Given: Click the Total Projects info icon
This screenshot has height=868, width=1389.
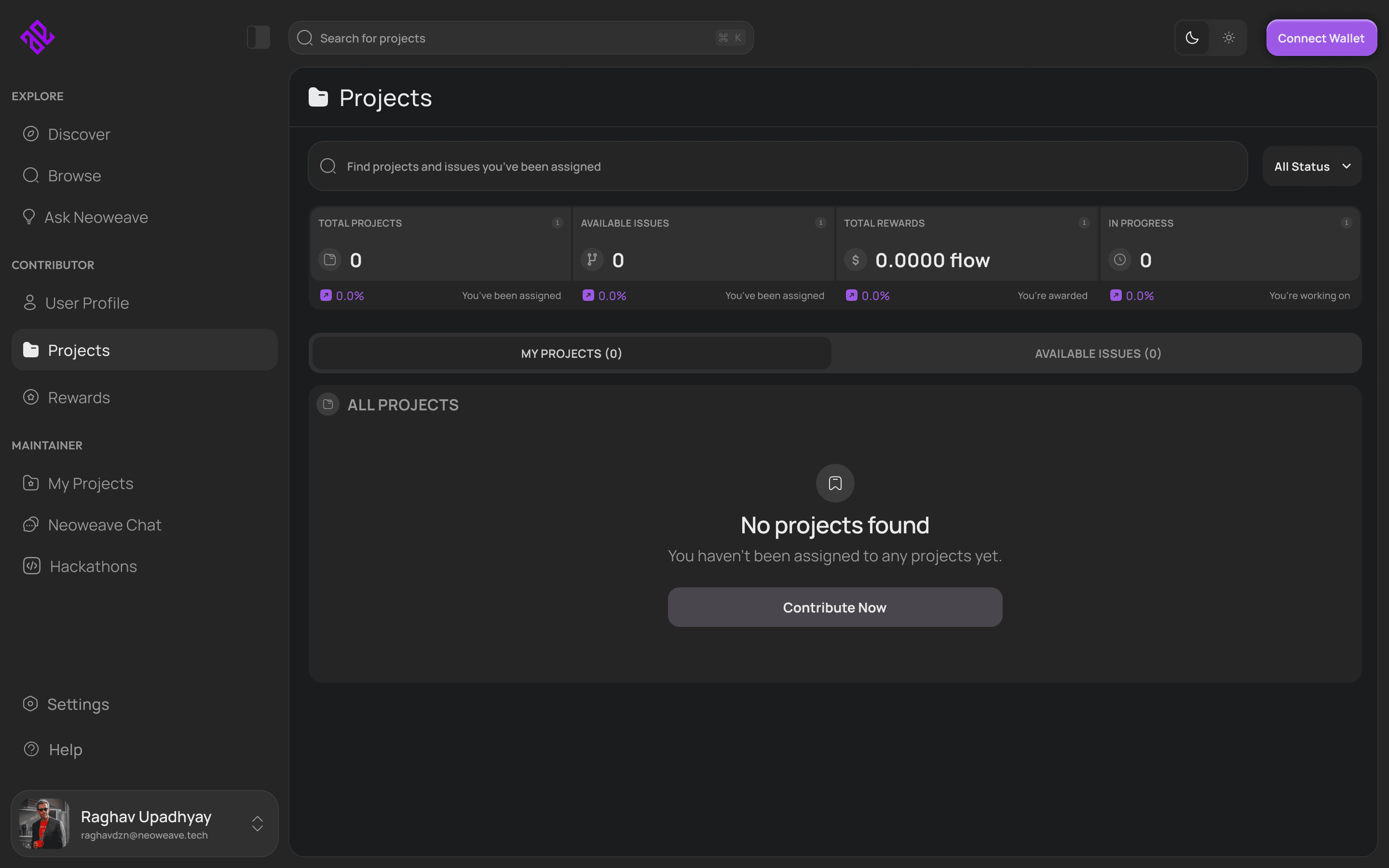Looking at the screenshot, I should pyautogui.click(x=557, y=223).
